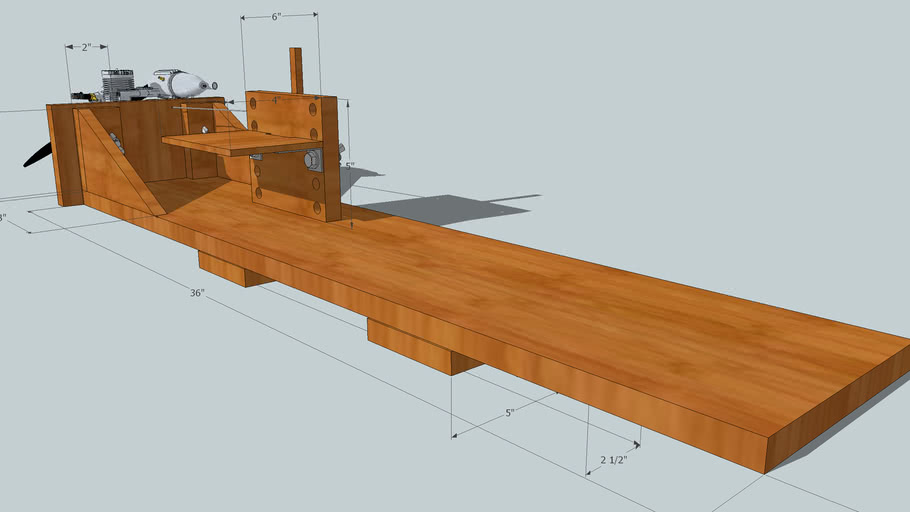Viewport: 910px width, 512px height.
Task: Click the 36" length dimension label
Action: (x=197, y=293)
